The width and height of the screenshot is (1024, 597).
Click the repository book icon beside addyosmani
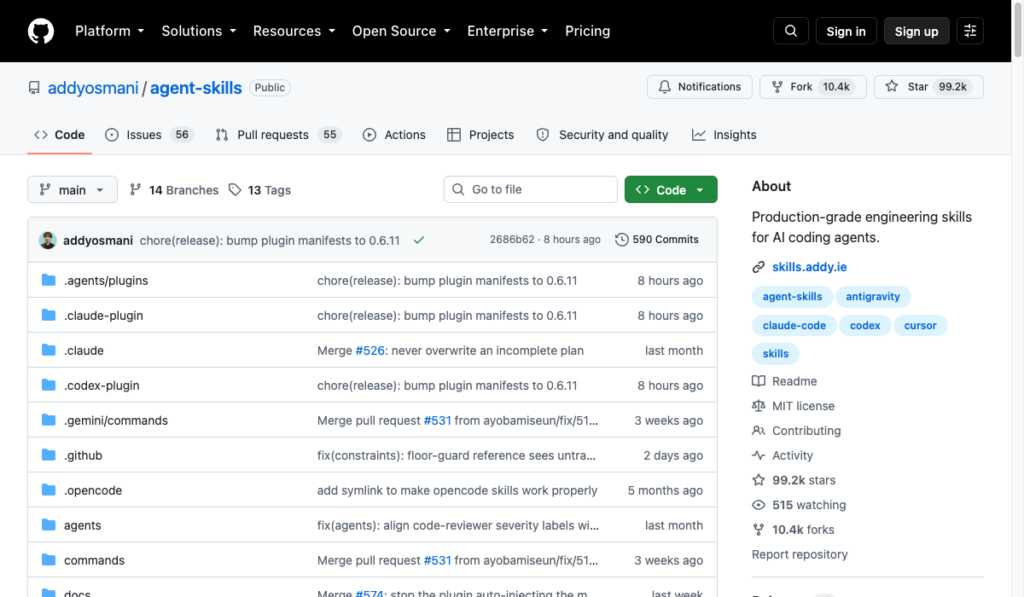click(34, 88)
